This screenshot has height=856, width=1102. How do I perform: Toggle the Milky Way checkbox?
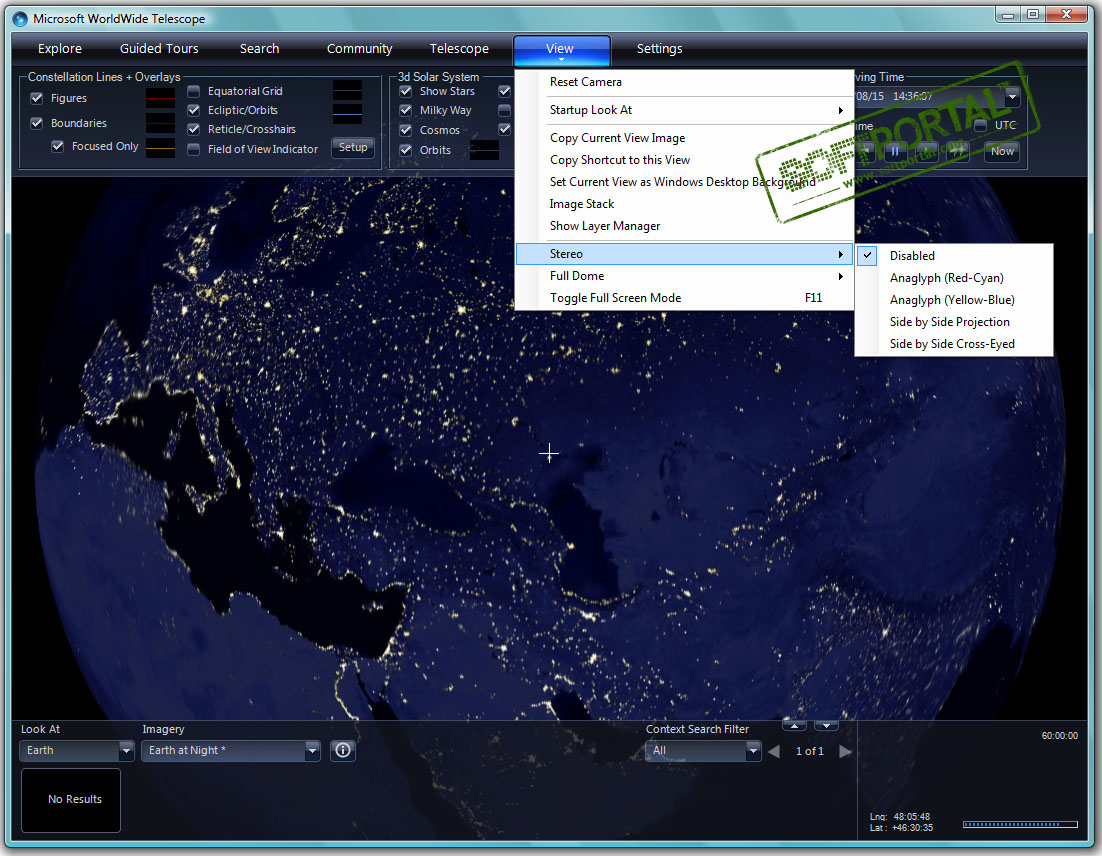(x=406, y=110)
